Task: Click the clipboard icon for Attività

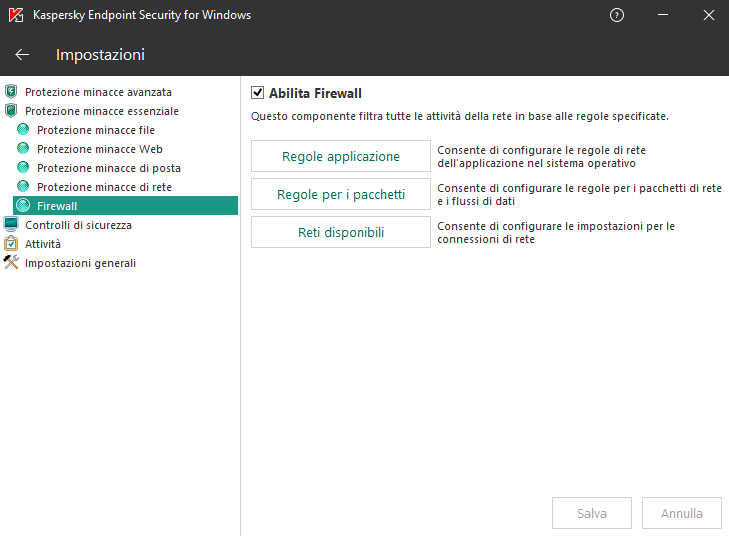Action: click(11, 243)
